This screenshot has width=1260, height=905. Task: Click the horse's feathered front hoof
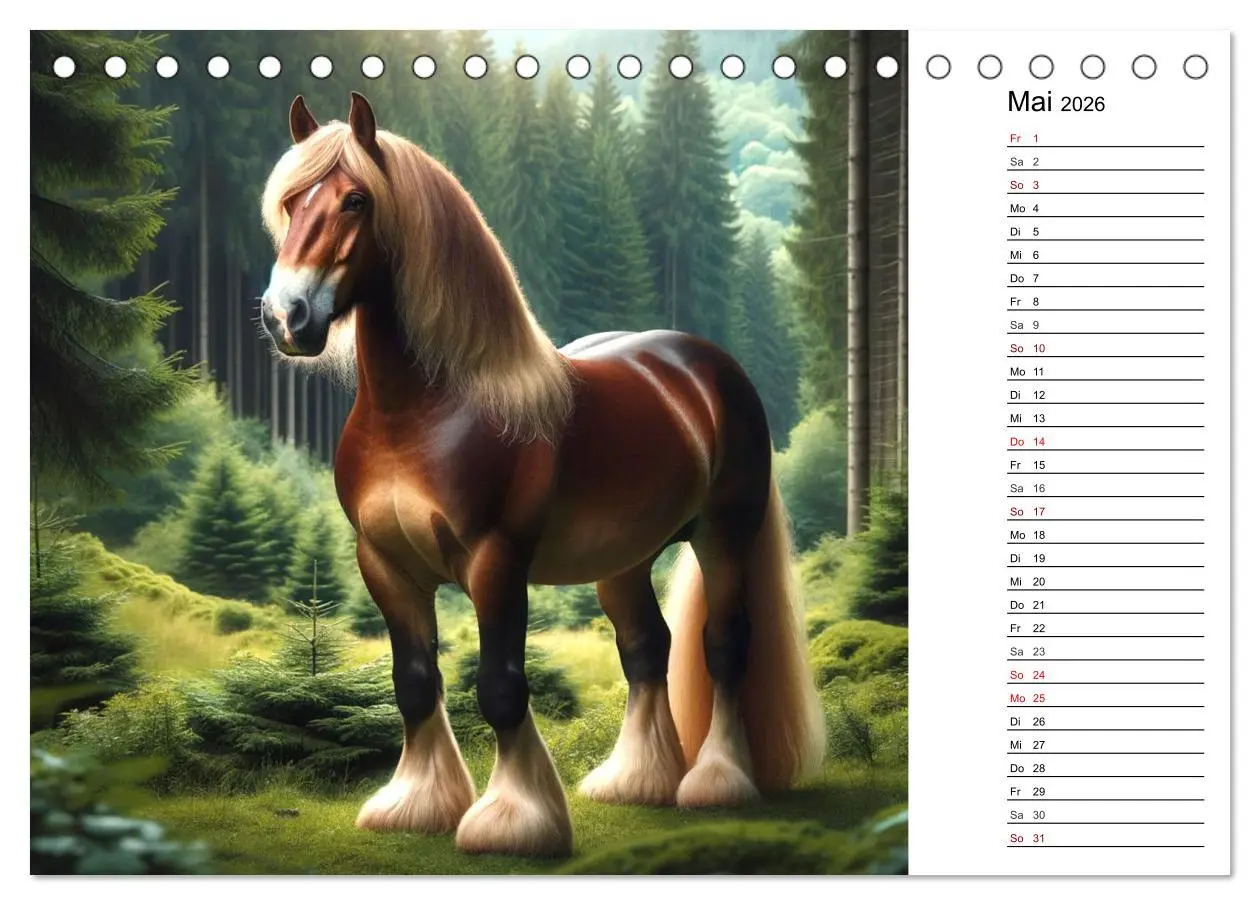coord(514,805)
